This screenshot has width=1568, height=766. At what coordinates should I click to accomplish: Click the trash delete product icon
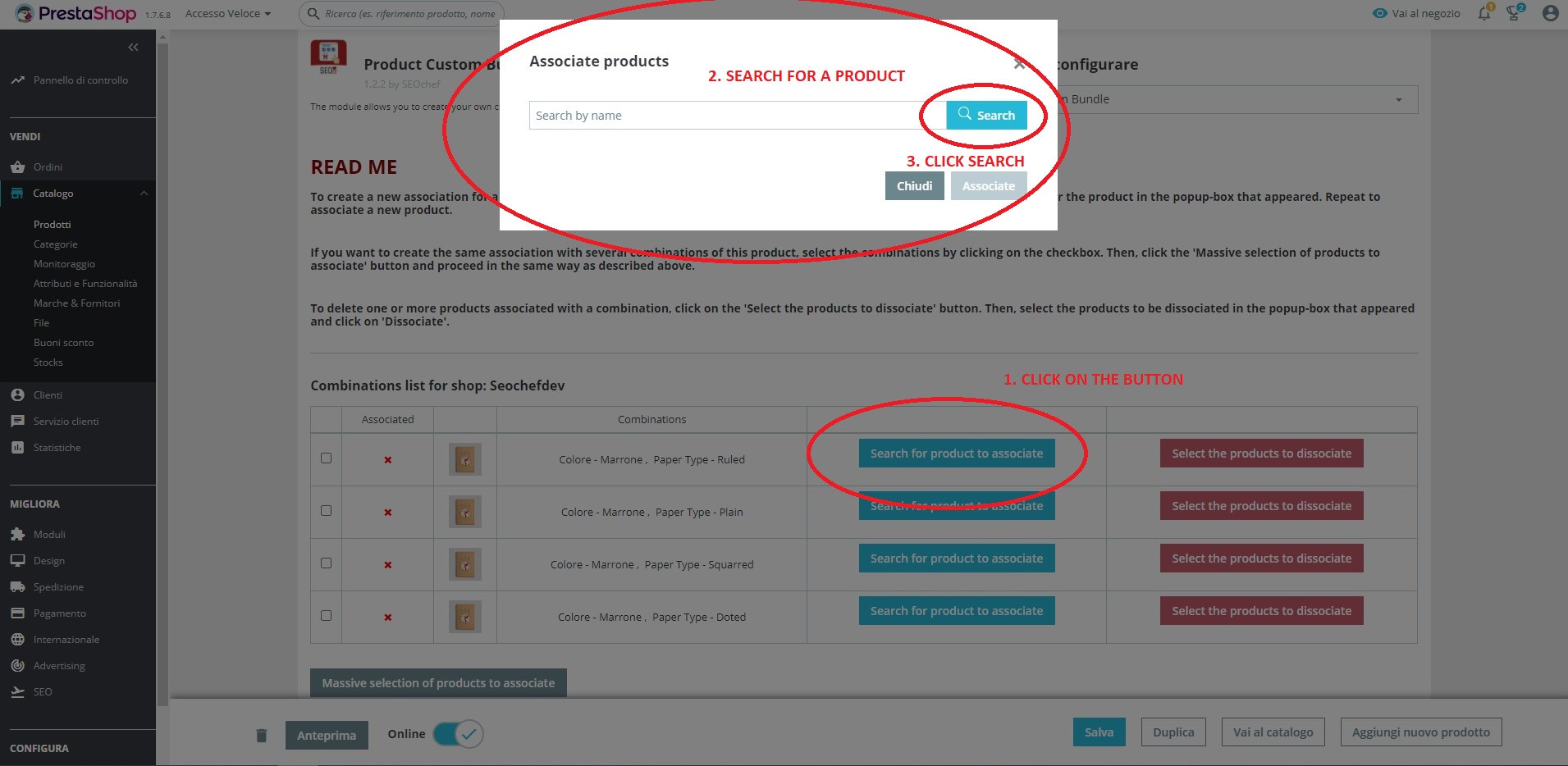tap(261, 735)
